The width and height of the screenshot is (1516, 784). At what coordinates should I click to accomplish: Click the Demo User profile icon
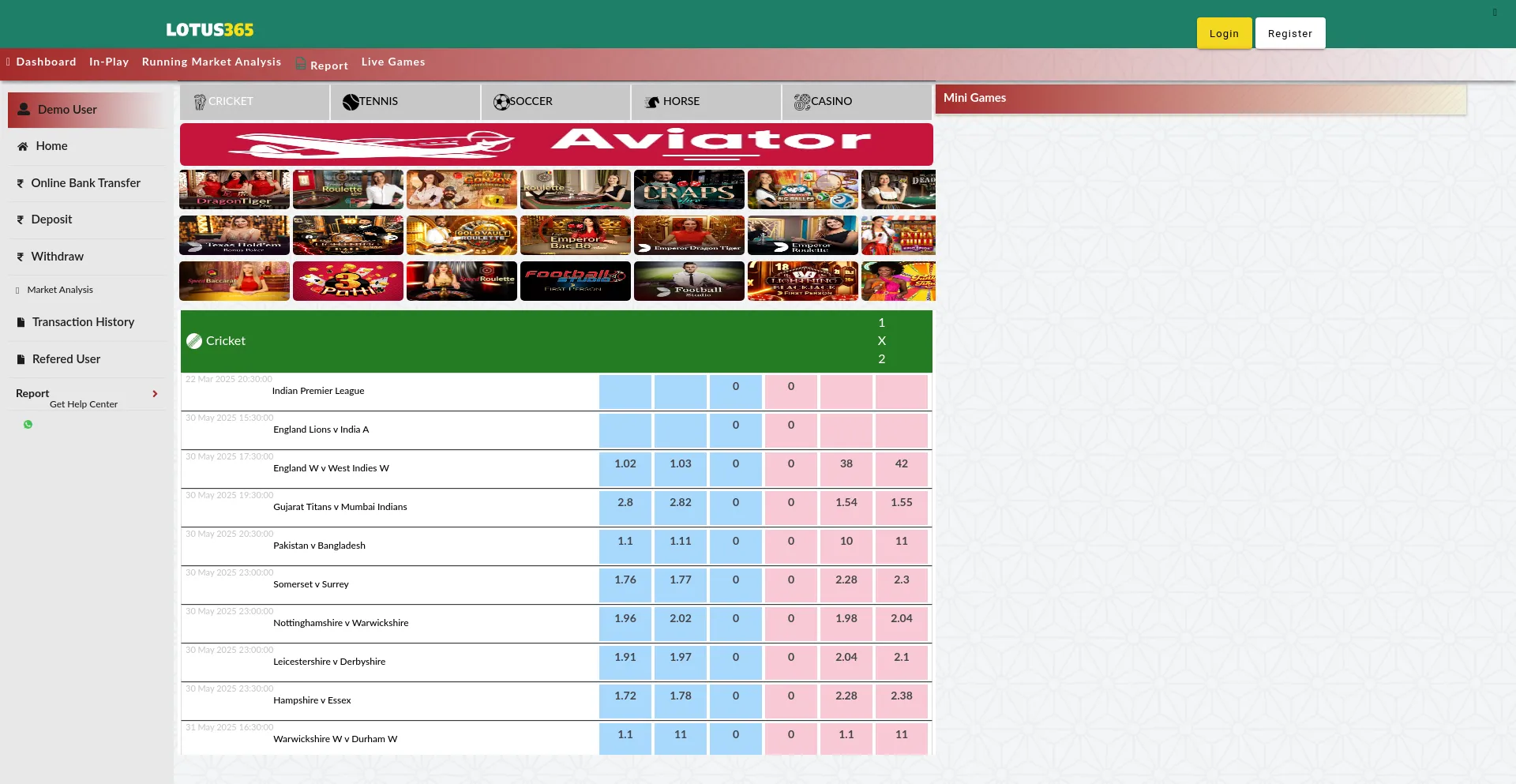coord(24,110)
